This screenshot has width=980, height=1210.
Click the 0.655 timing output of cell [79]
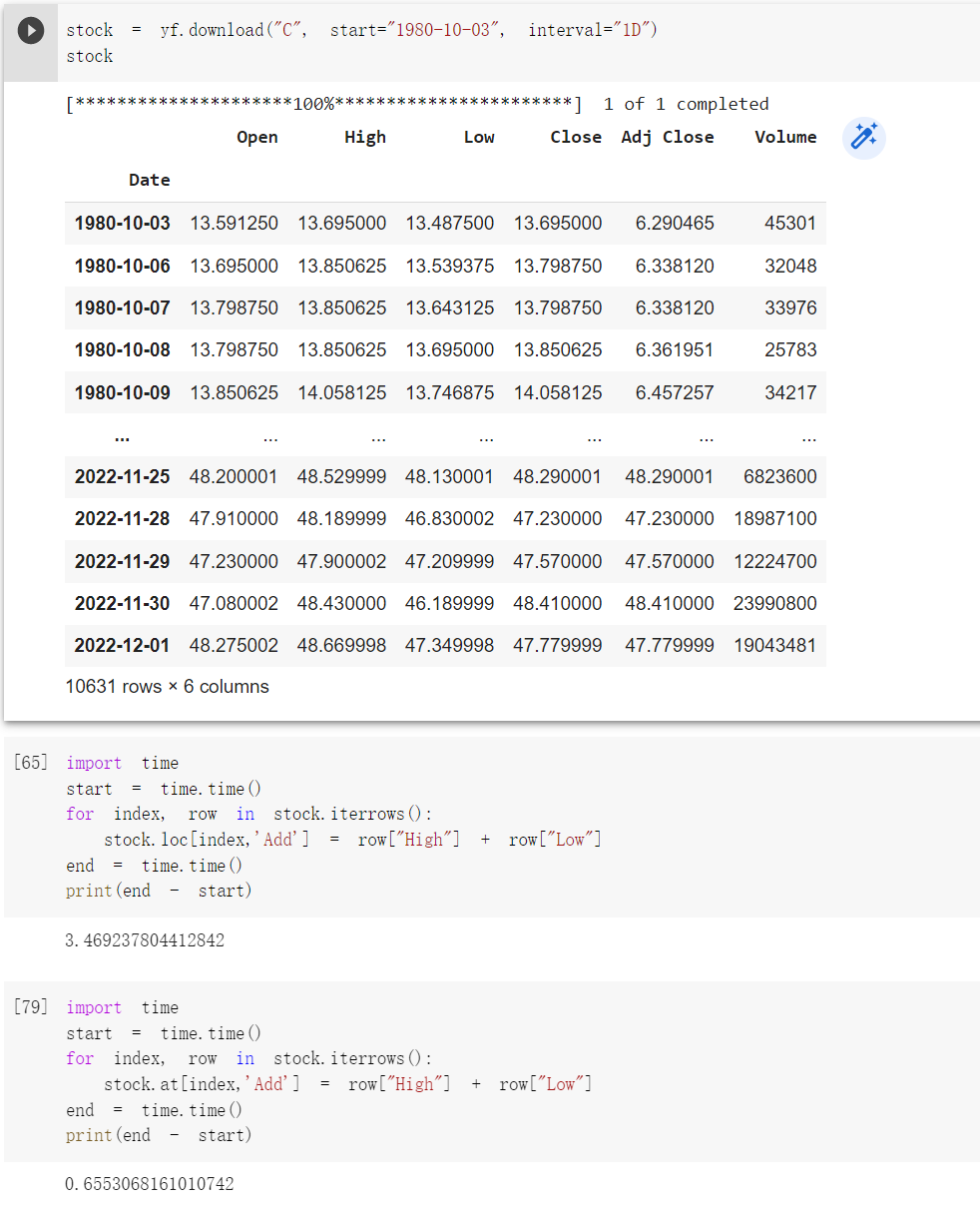click(150, 1184)
